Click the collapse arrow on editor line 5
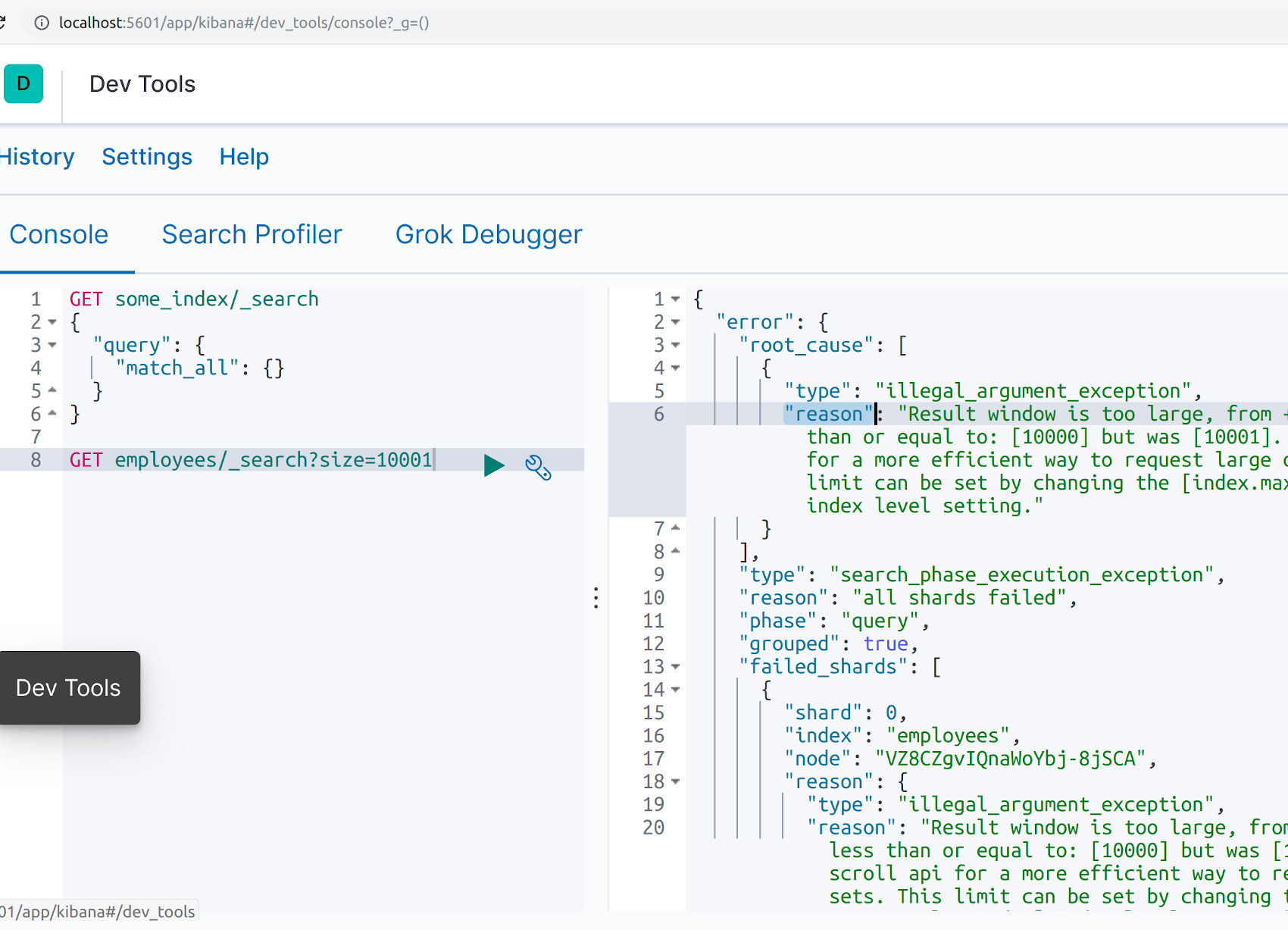Image resolution: width=1288 pixels, height=930 pixels. 51,390
